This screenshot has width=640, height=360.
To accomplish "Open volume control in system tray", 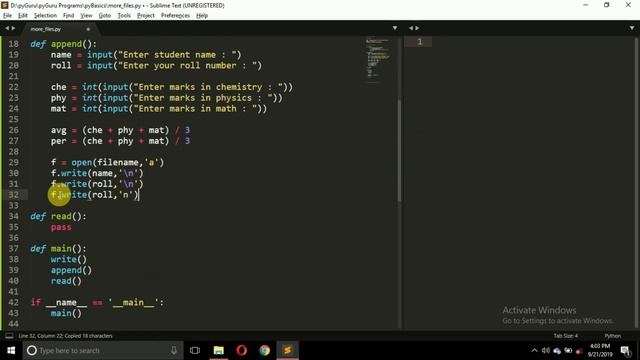I will tap(546, 350).
